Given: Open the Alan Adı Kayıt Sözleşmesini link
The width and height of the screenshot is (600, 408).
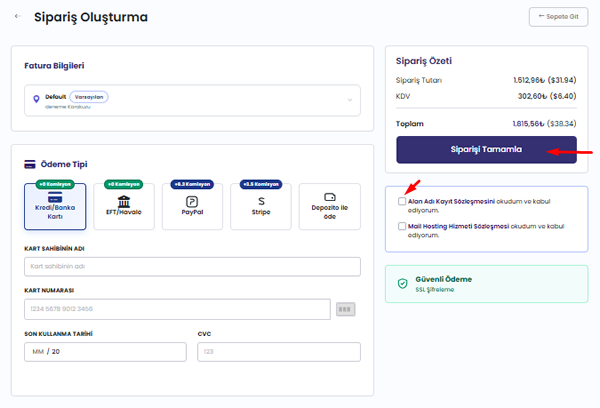Looking at the screenshot, I should pos(451,201).
